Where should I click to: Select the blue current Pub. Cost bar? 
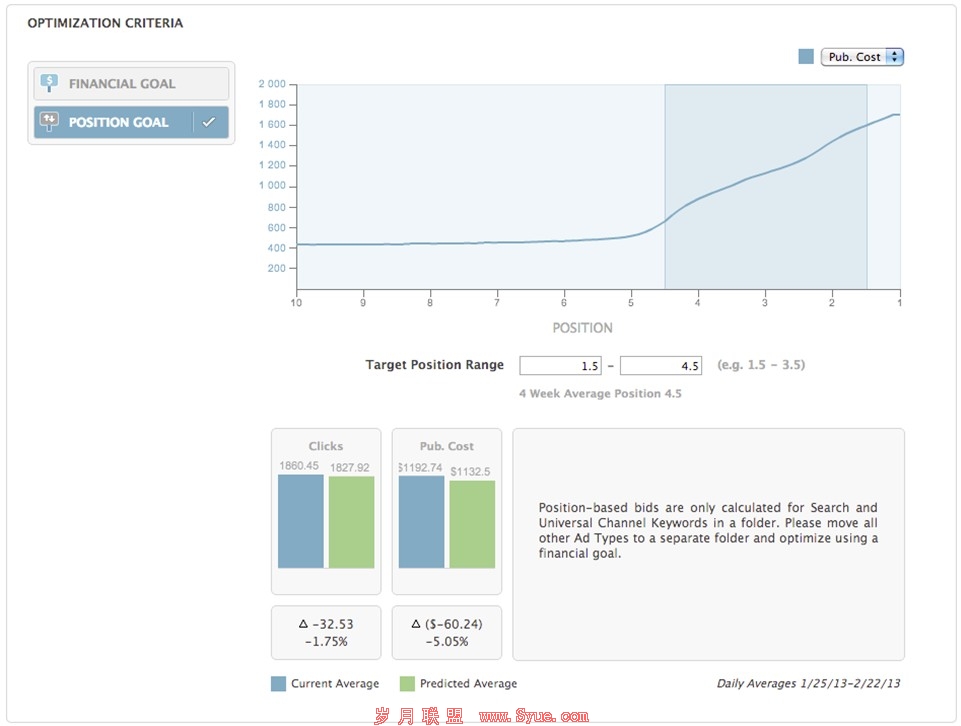pyautogui.click(x=421, y=521)
